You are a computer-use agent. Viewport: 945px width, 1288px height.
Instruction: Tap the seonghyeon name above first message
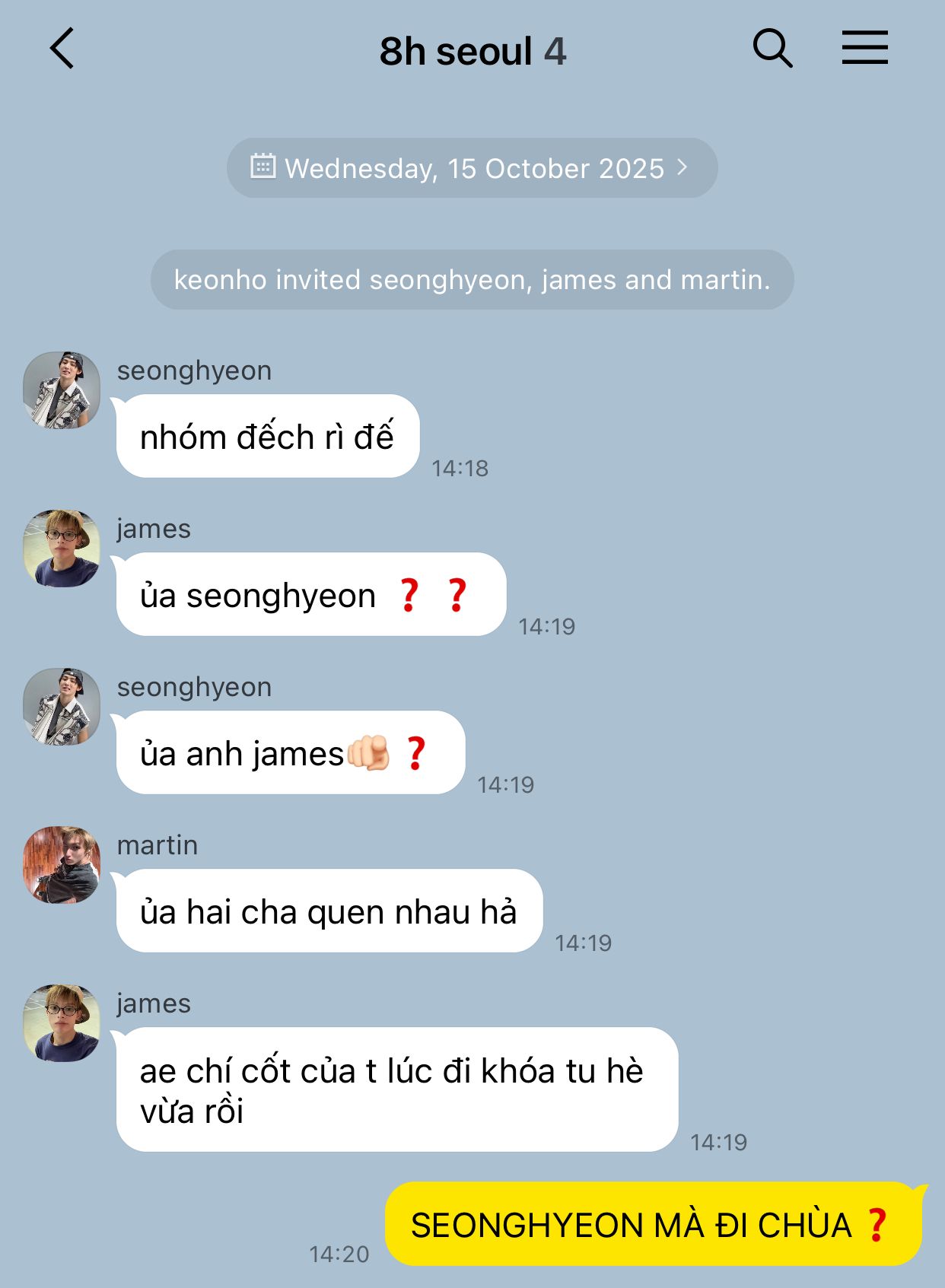click(194, 370)
